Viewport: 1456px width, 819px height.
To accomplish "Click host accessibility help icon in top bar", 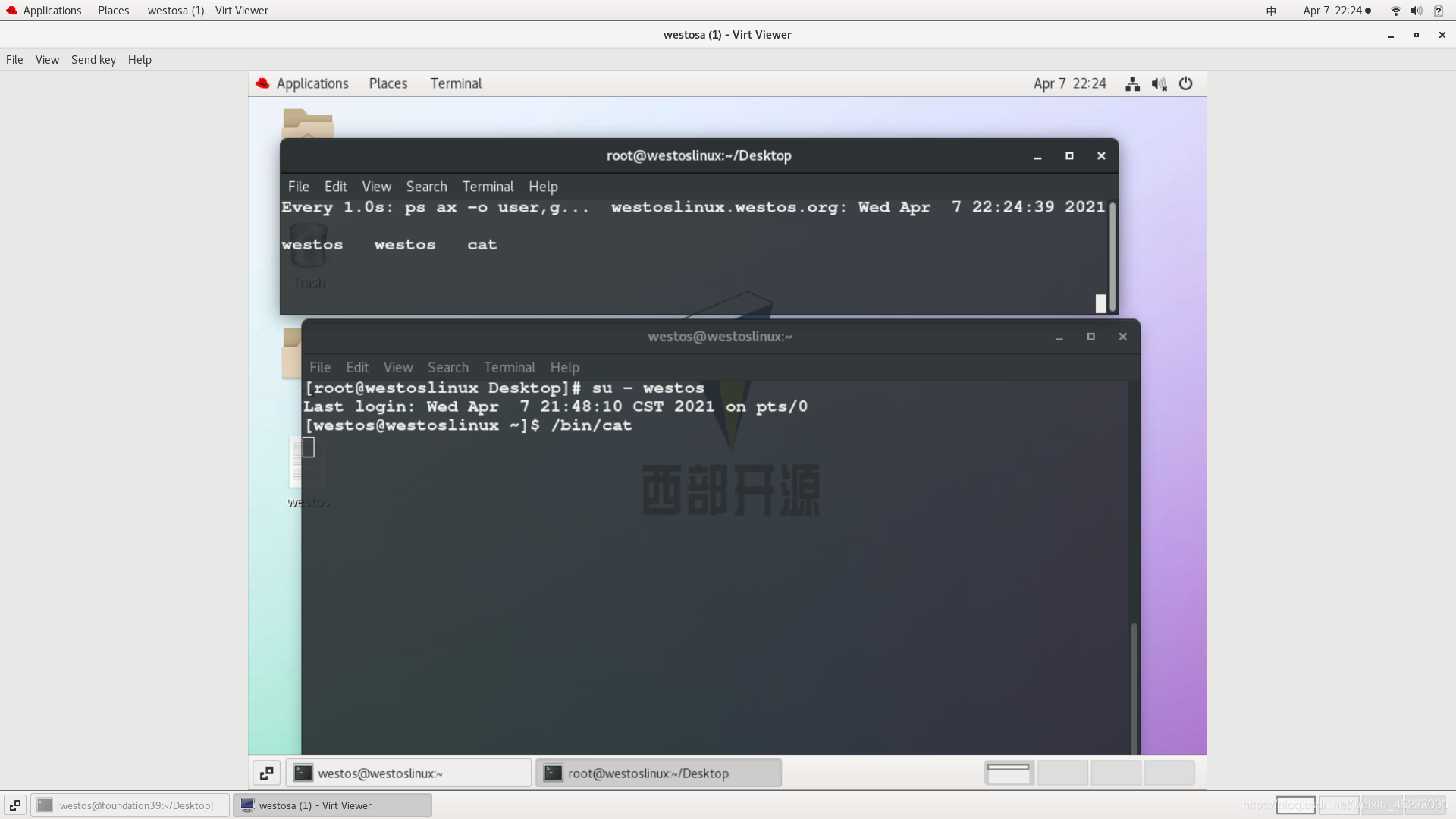I will pyautogui.click(x=1438, y=11).
